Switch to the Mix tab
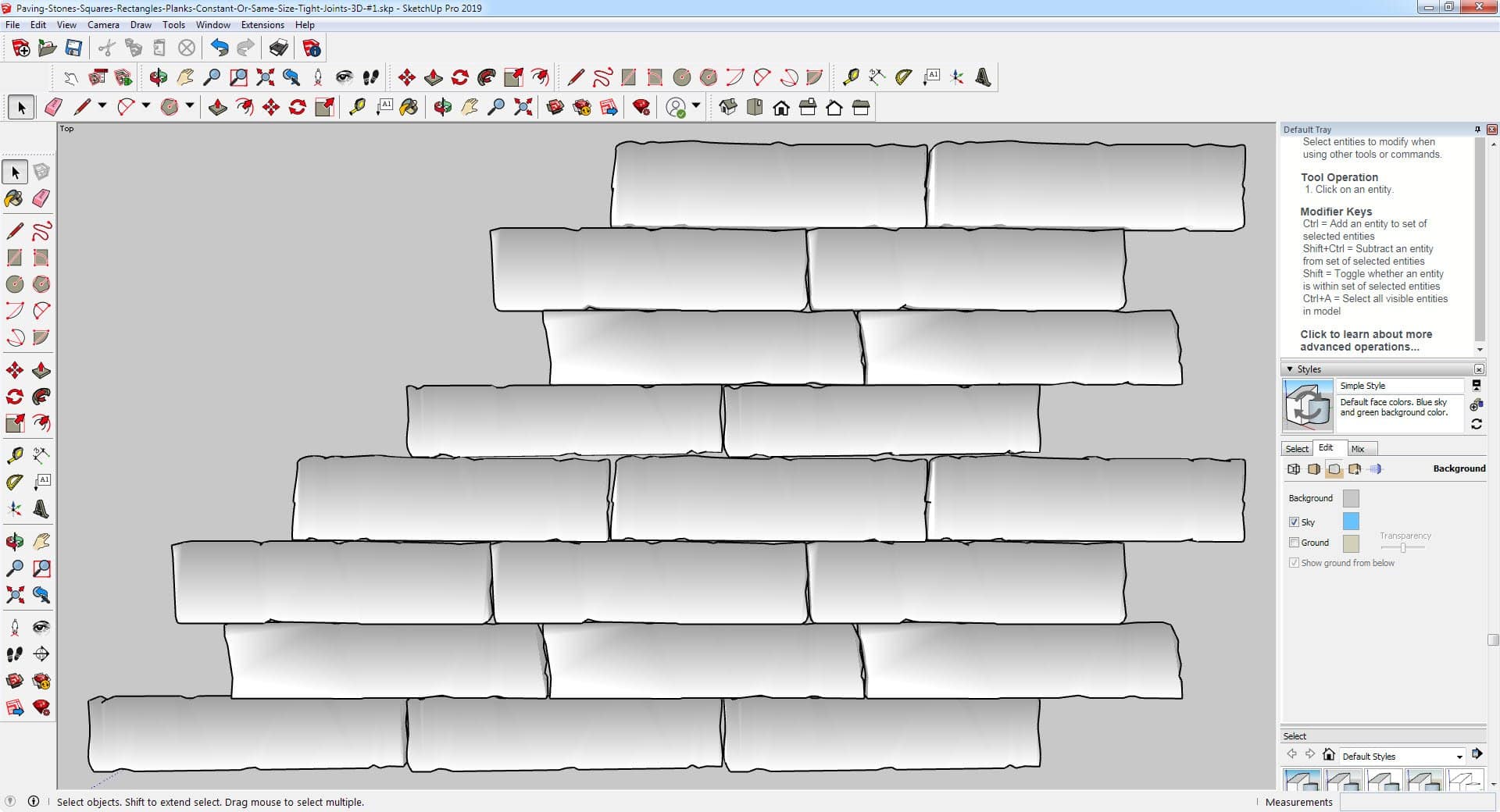 1358,449
